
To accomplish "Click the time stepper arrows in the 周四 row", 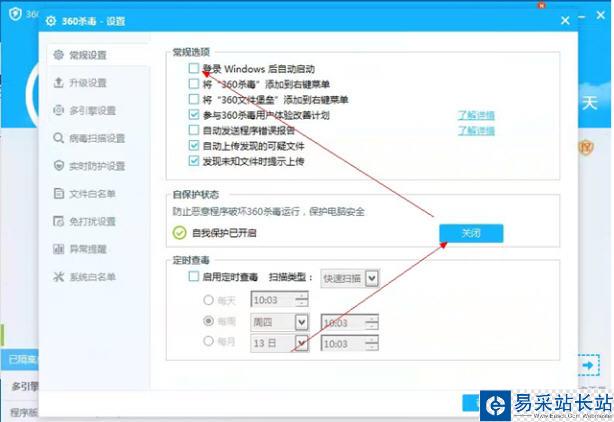I will click(x=372, y=323).
